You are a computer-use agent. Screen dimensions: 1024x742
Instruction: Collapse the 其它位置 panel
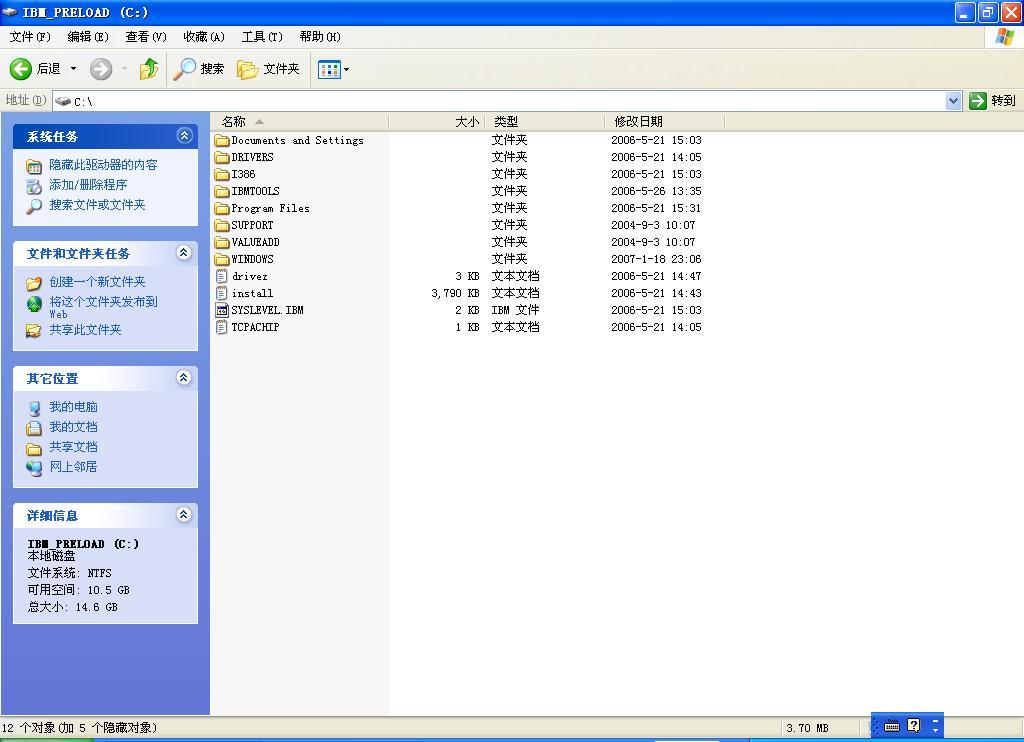click(184, 378)
